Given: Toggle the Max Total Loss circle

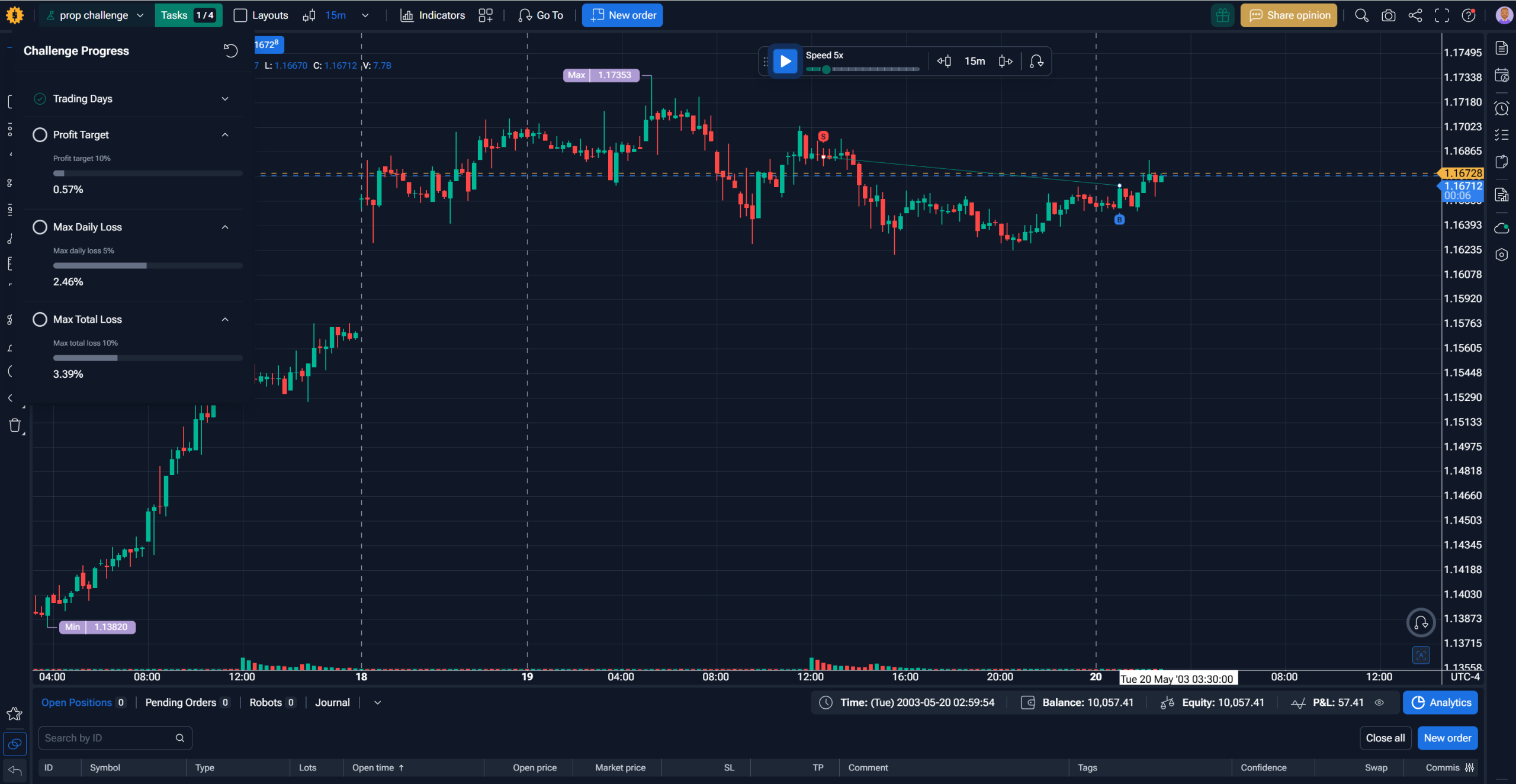Looking at the screenshot, I should click(40, 320).
